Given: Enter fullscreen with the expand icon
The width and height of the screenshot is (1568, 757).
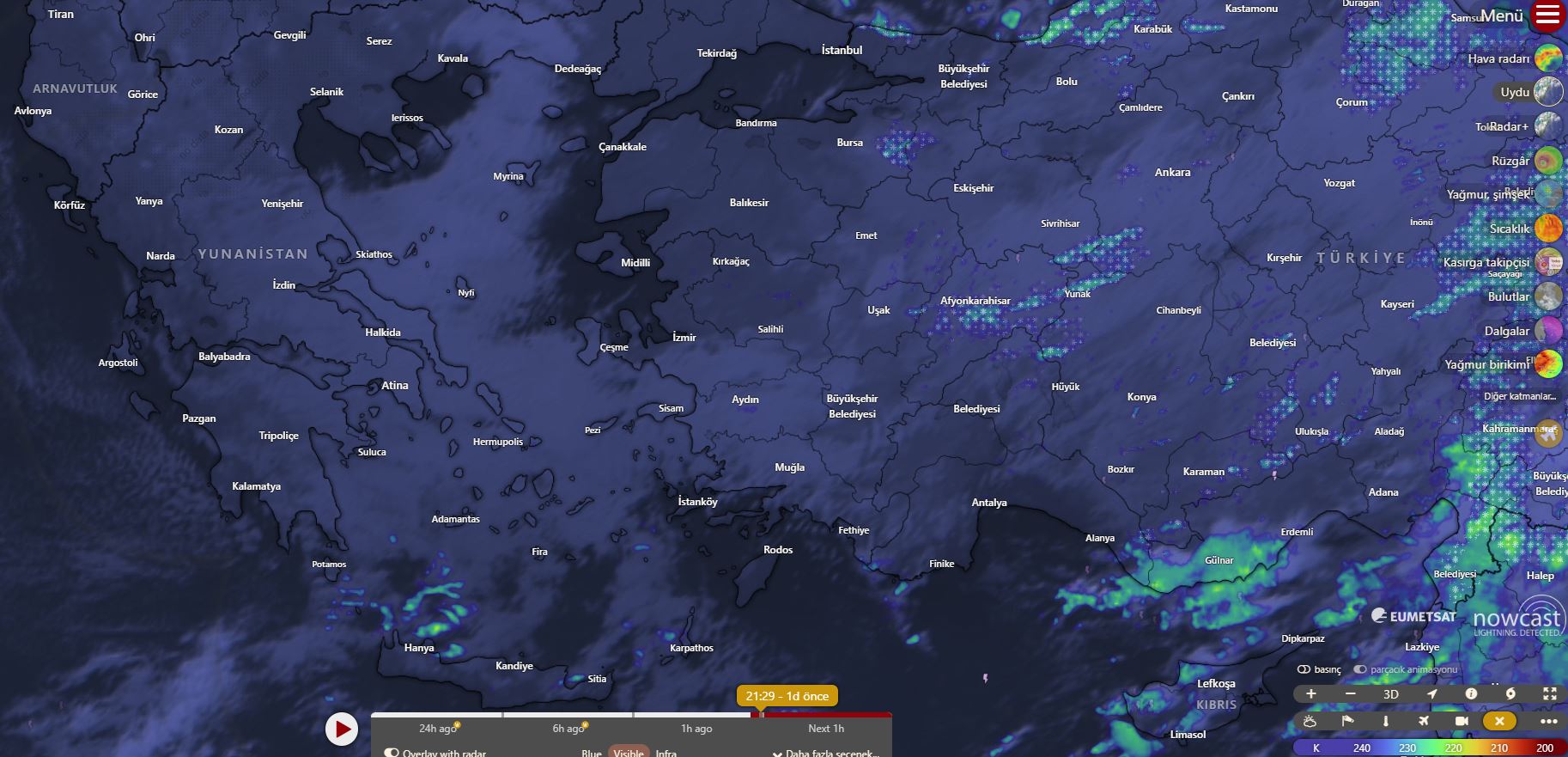Looking at the screenshot, I should [1550, 694].
